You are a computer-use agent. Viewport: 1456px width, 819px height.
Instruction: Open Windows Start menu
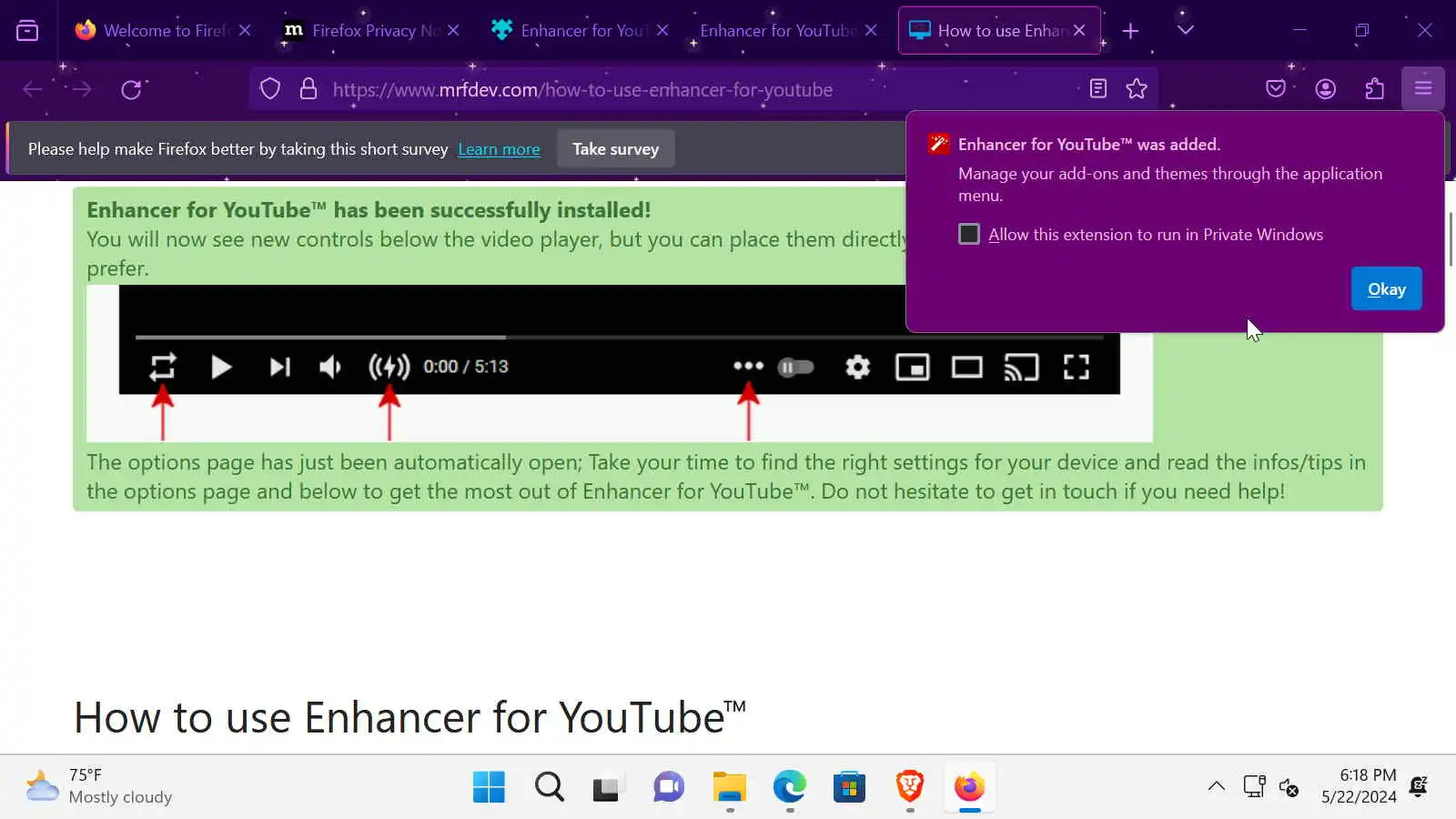click(489, 787)
